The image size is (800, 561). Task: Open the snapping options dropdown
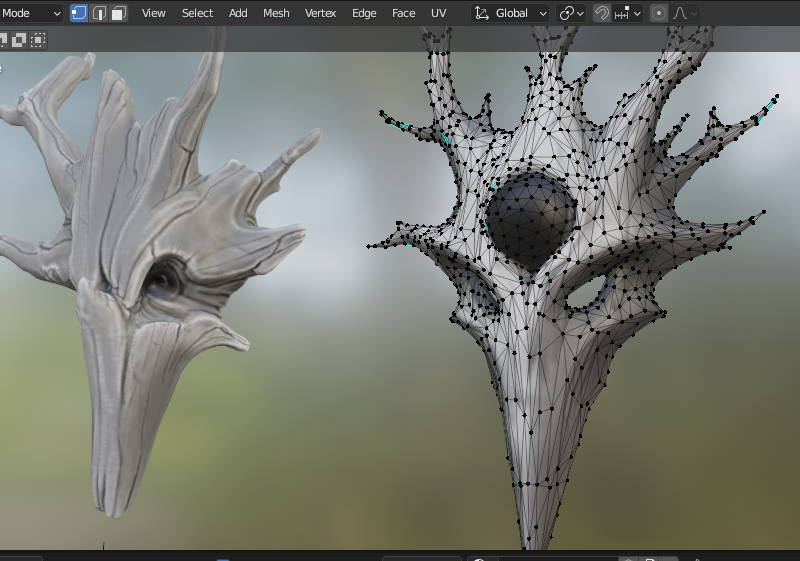628,13
